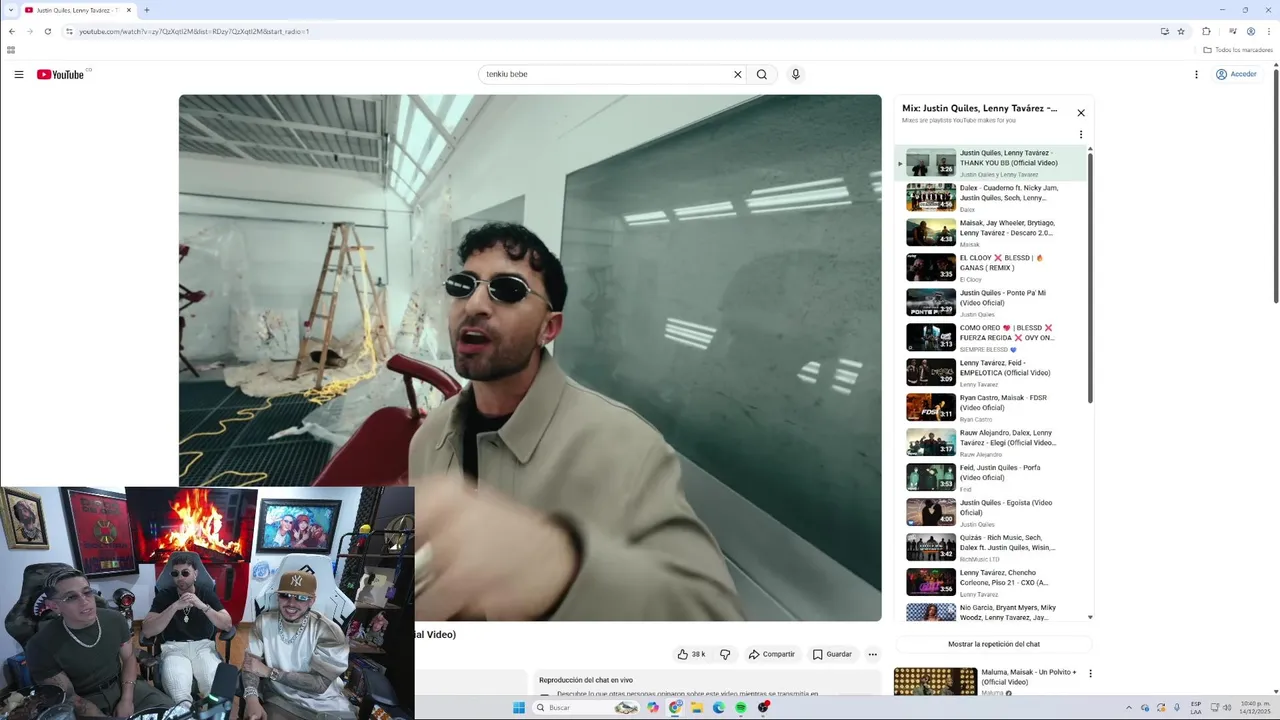Click the Chrome address bar URL

tap(194, 31)
